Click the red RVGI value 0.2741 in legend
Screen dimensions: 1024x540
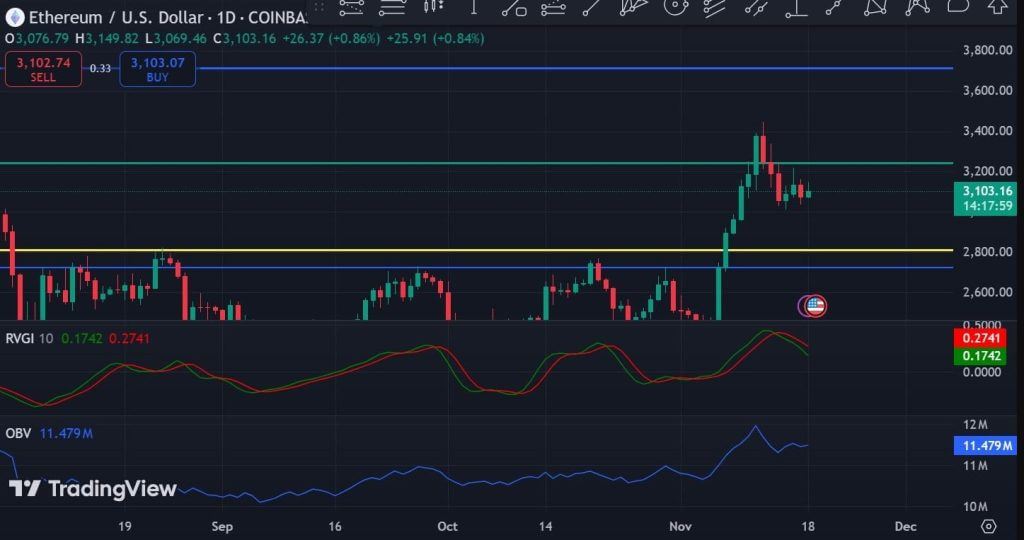(x=129, y=338)
